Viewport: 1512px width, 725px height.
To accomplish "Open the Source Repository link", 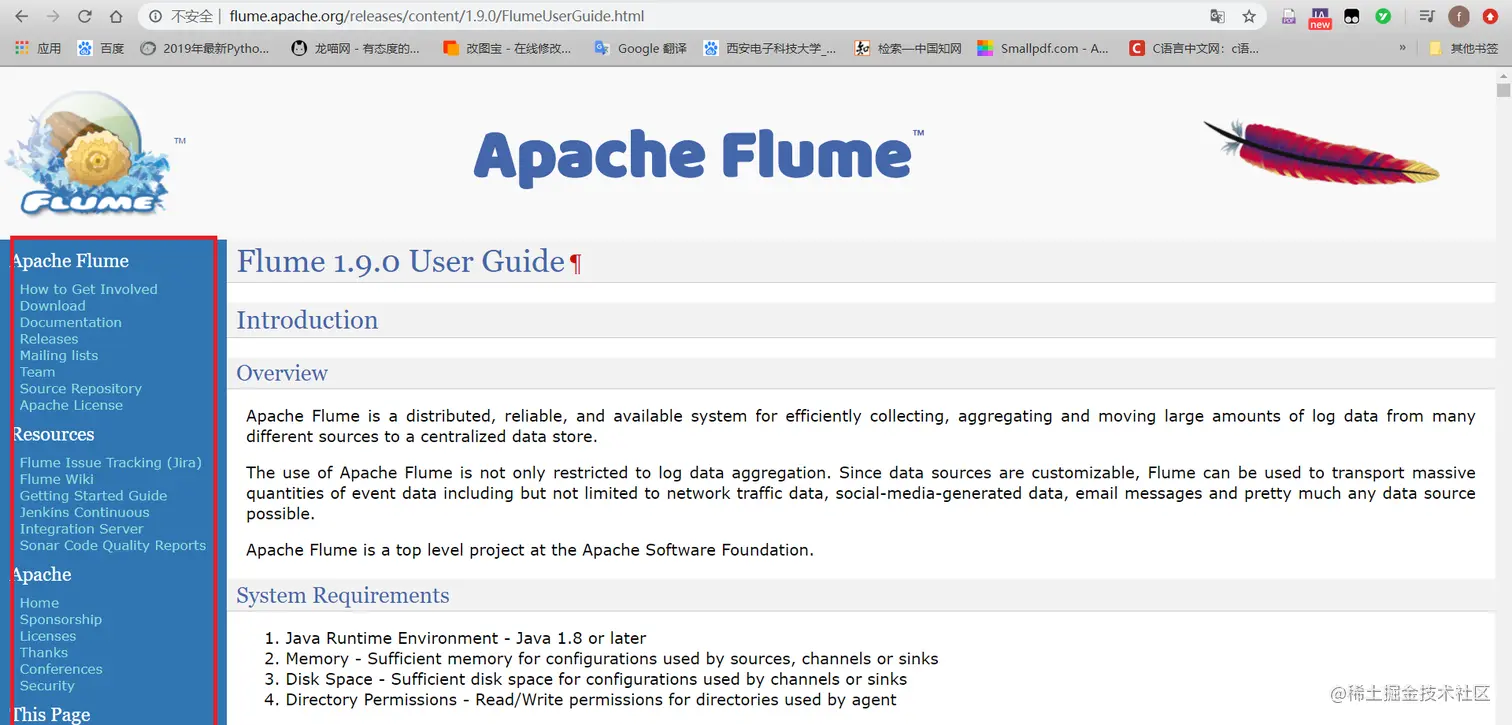I will (x=81, y=388).
